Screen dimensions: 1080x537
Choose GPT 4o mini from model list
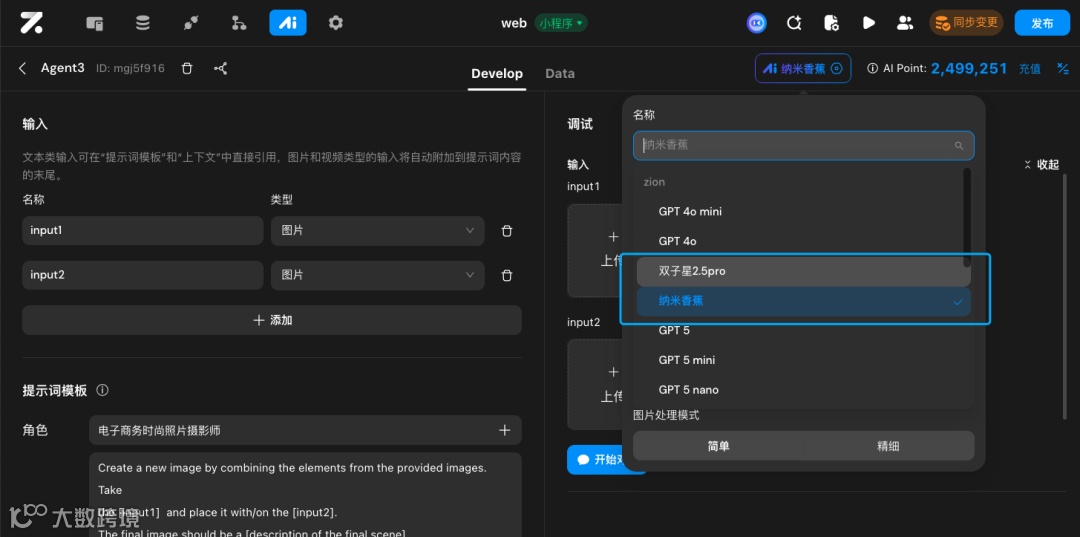[x=802, y=211]
